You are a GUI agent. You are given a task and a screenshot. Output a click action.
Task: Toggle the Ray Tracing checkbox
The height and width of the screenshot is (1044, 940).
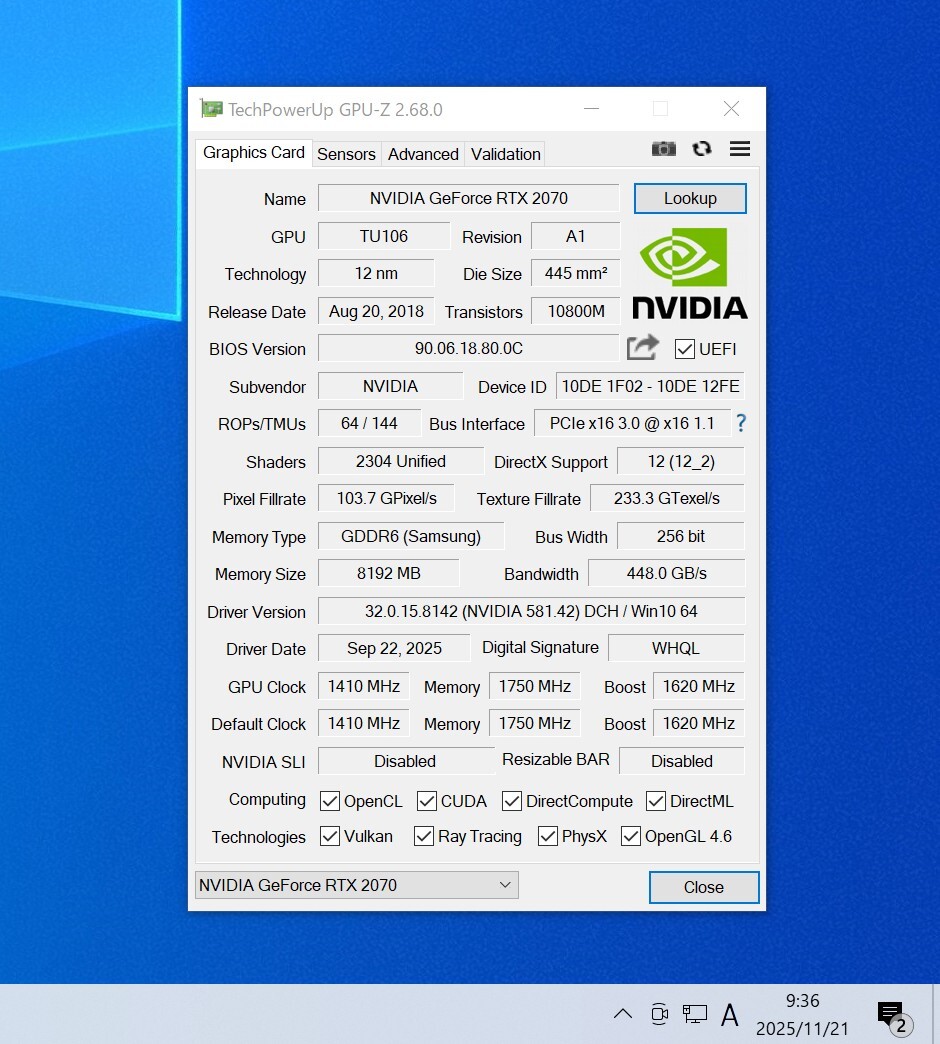tap(424, 836)
